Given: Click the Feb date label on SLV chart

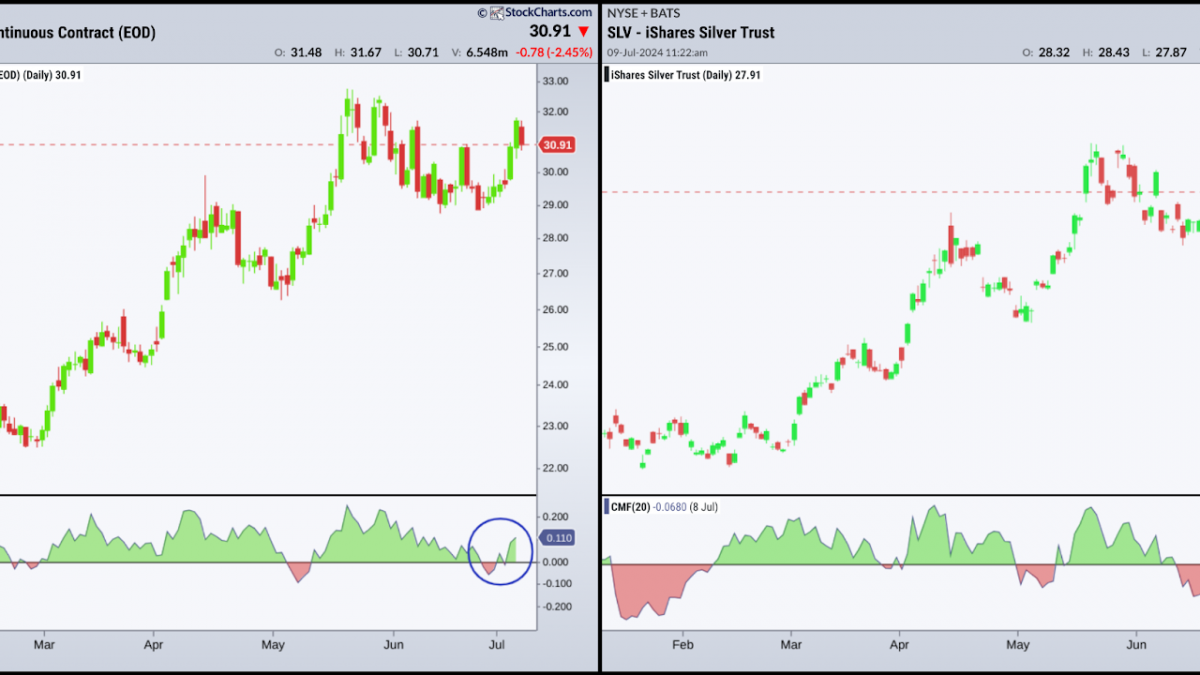Looking at the screenshot, I should tap(682, 646).
